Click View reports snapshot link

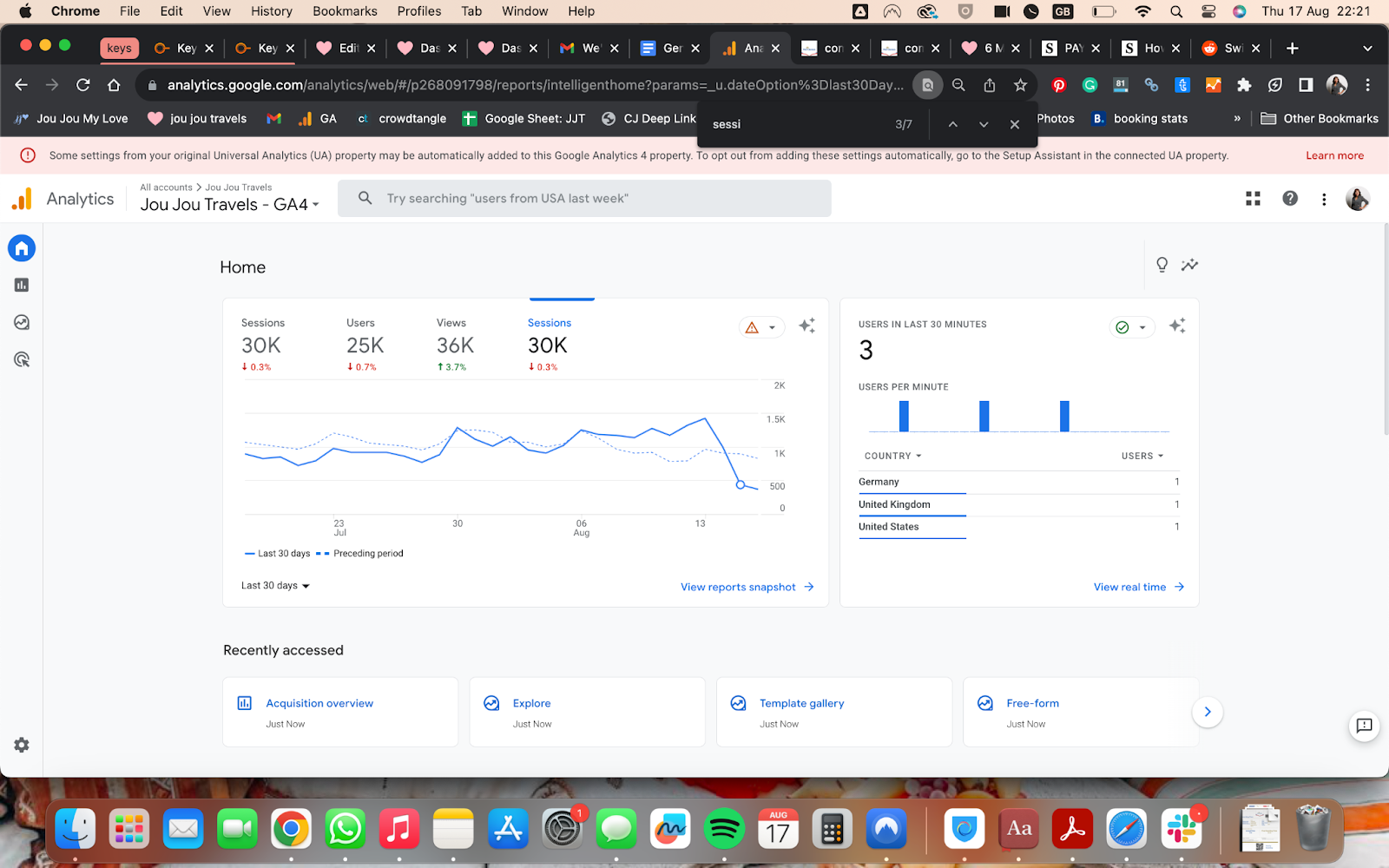click(x=747, y=588)
